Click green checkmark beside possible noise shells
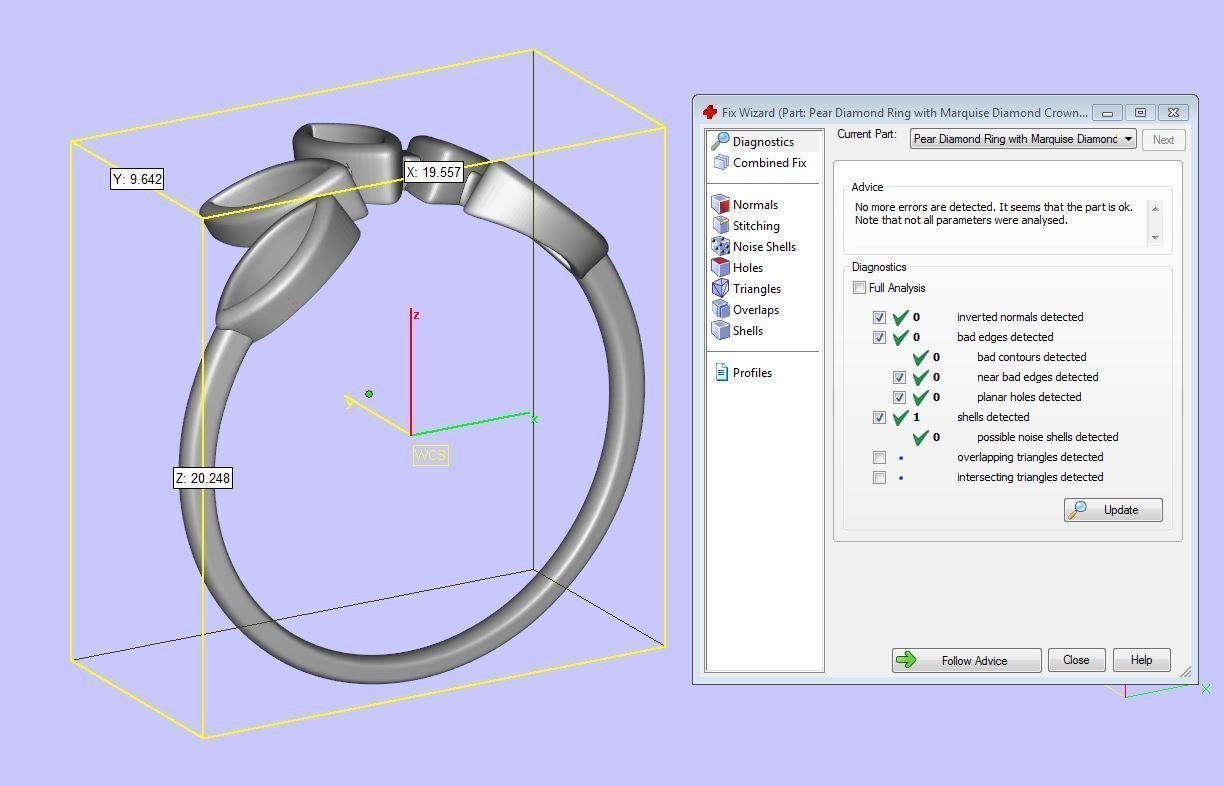Screen dimensions: 1224x786 pyautogui.click(x=921, y=437)
